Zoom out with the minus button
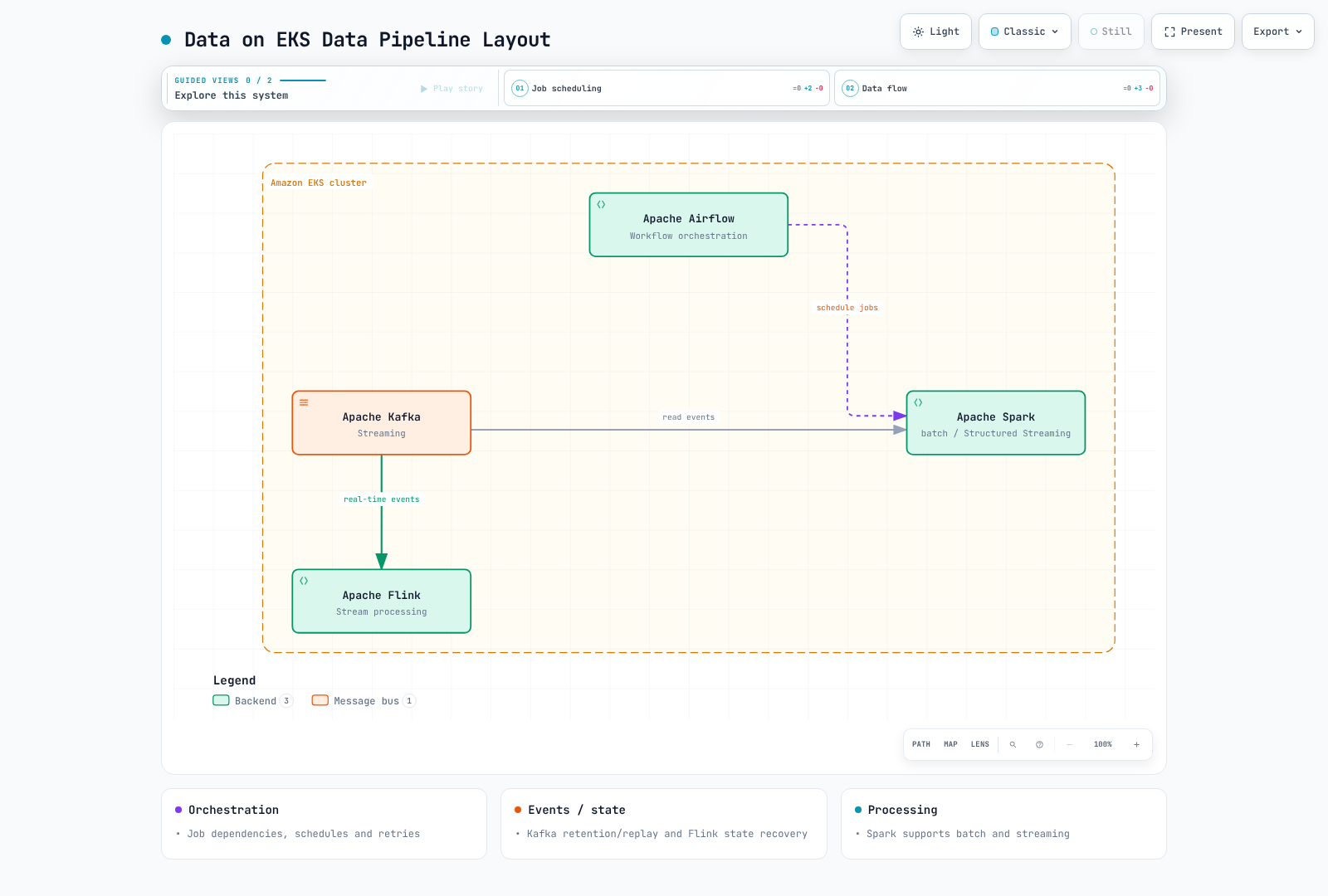 pyautogui.click(x=1069, y=745)
